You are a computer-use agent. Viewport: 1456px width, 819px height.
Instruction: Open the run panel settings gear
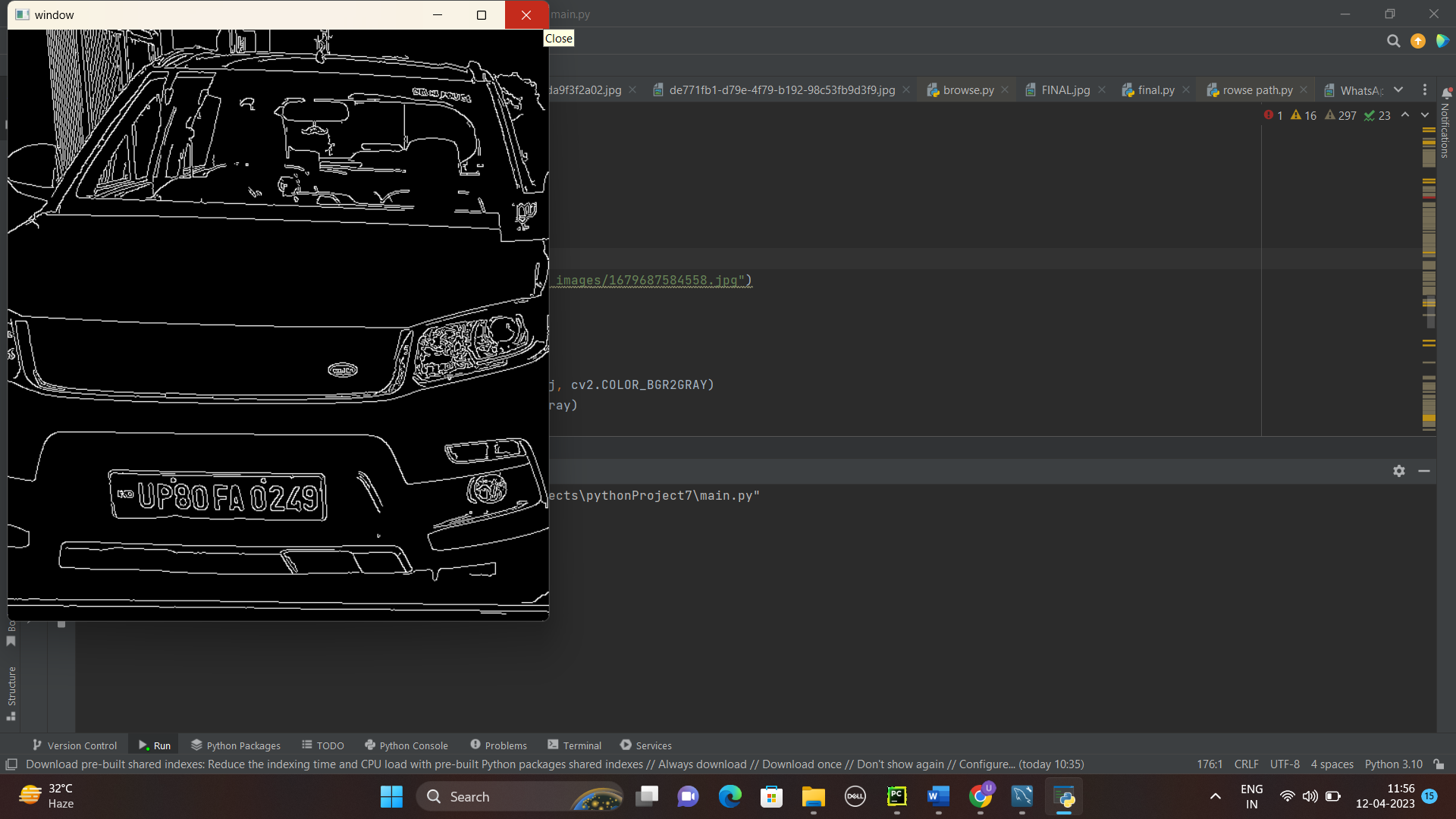(x=1399, y=471)
